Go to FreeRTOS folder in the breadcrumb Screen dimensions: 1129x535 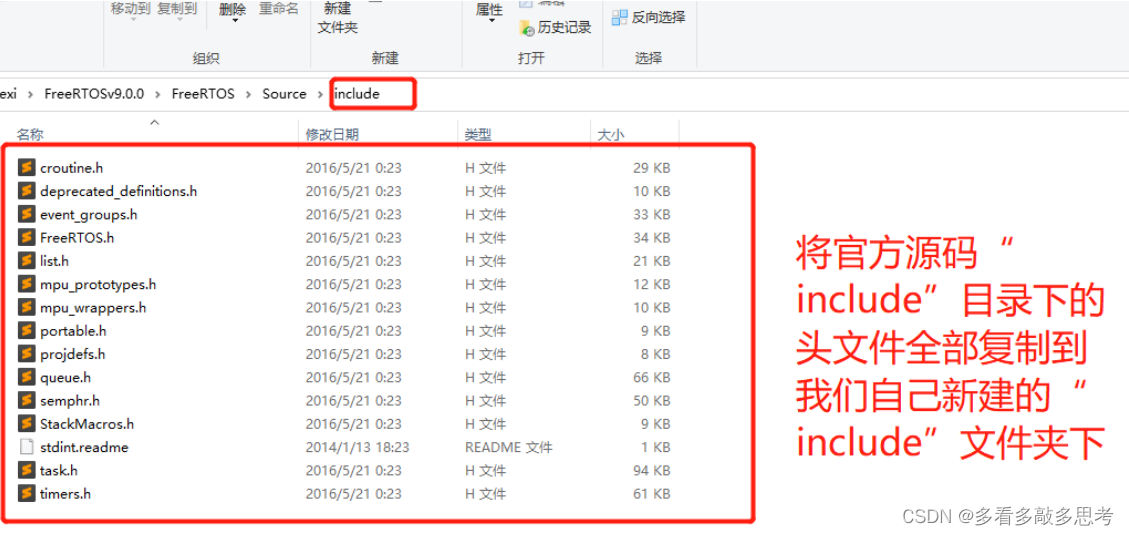203,94
